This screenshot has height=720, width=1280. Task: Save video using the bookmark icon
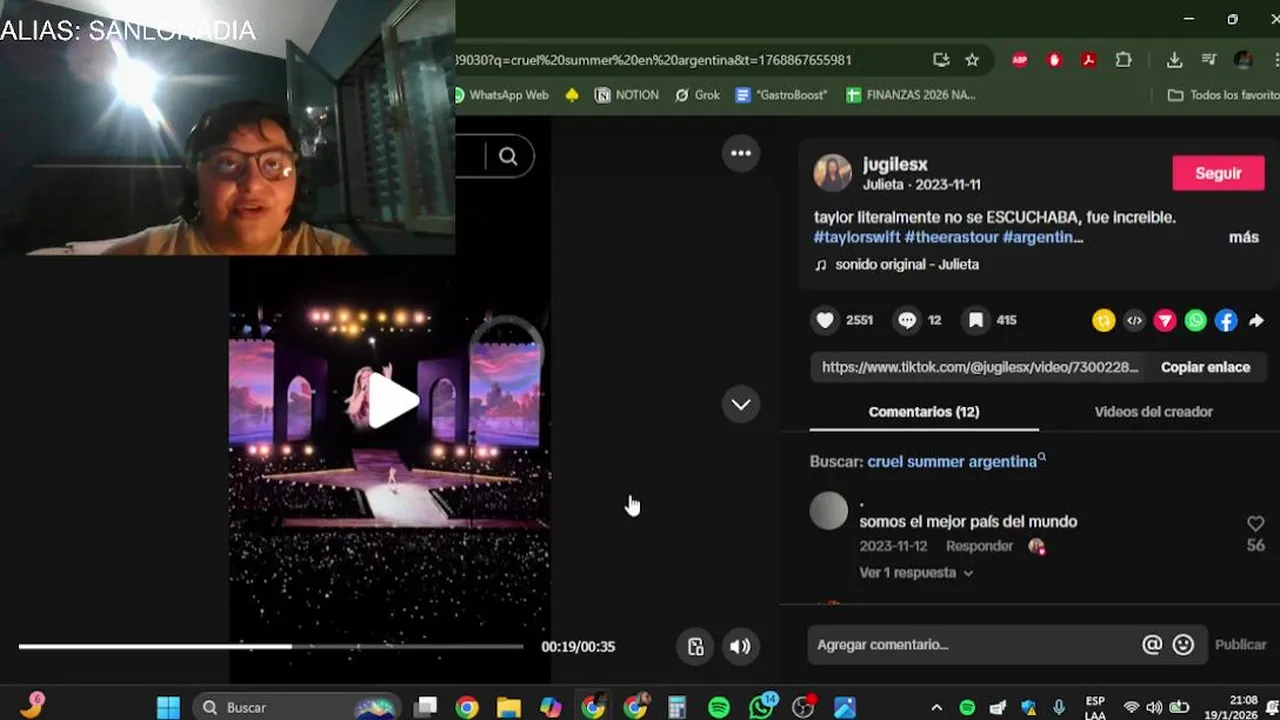coord(976,320)
